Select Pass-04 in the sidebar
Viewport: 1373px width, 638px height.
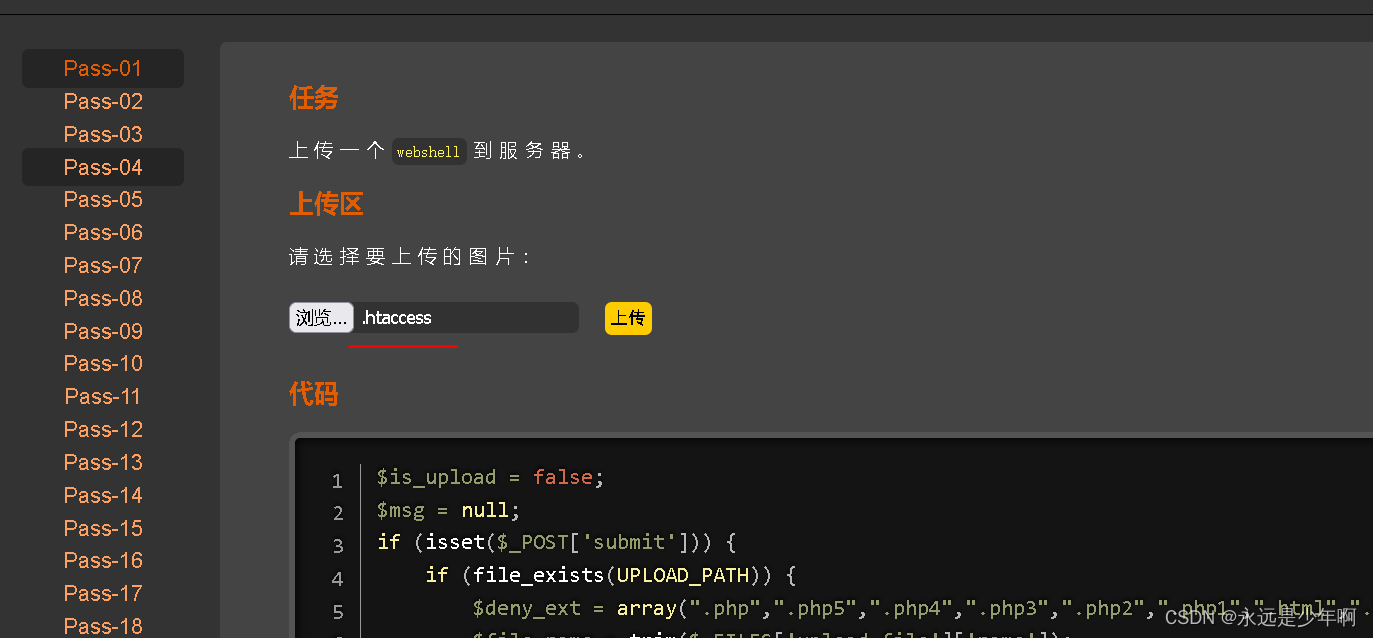click(103, 167)
